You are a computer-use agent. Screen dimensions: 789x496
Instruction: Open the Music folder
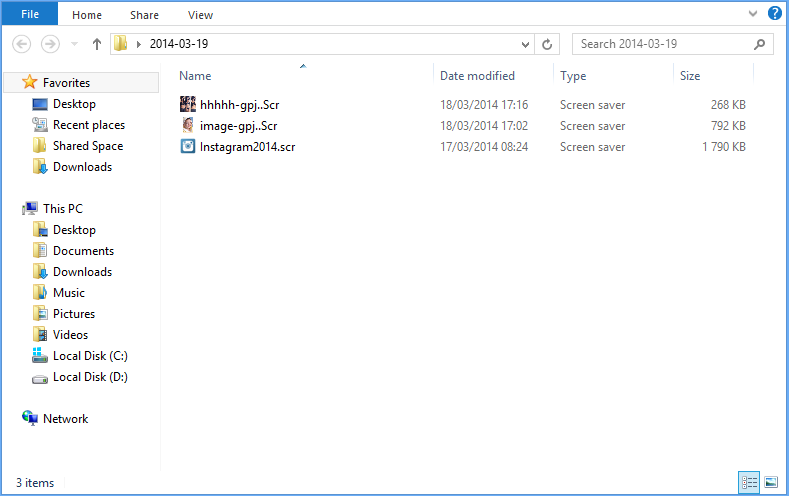coord(69,293)
